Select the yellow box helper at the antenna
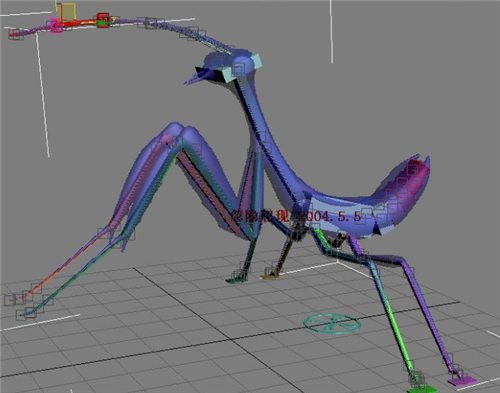 click(68, 12)
